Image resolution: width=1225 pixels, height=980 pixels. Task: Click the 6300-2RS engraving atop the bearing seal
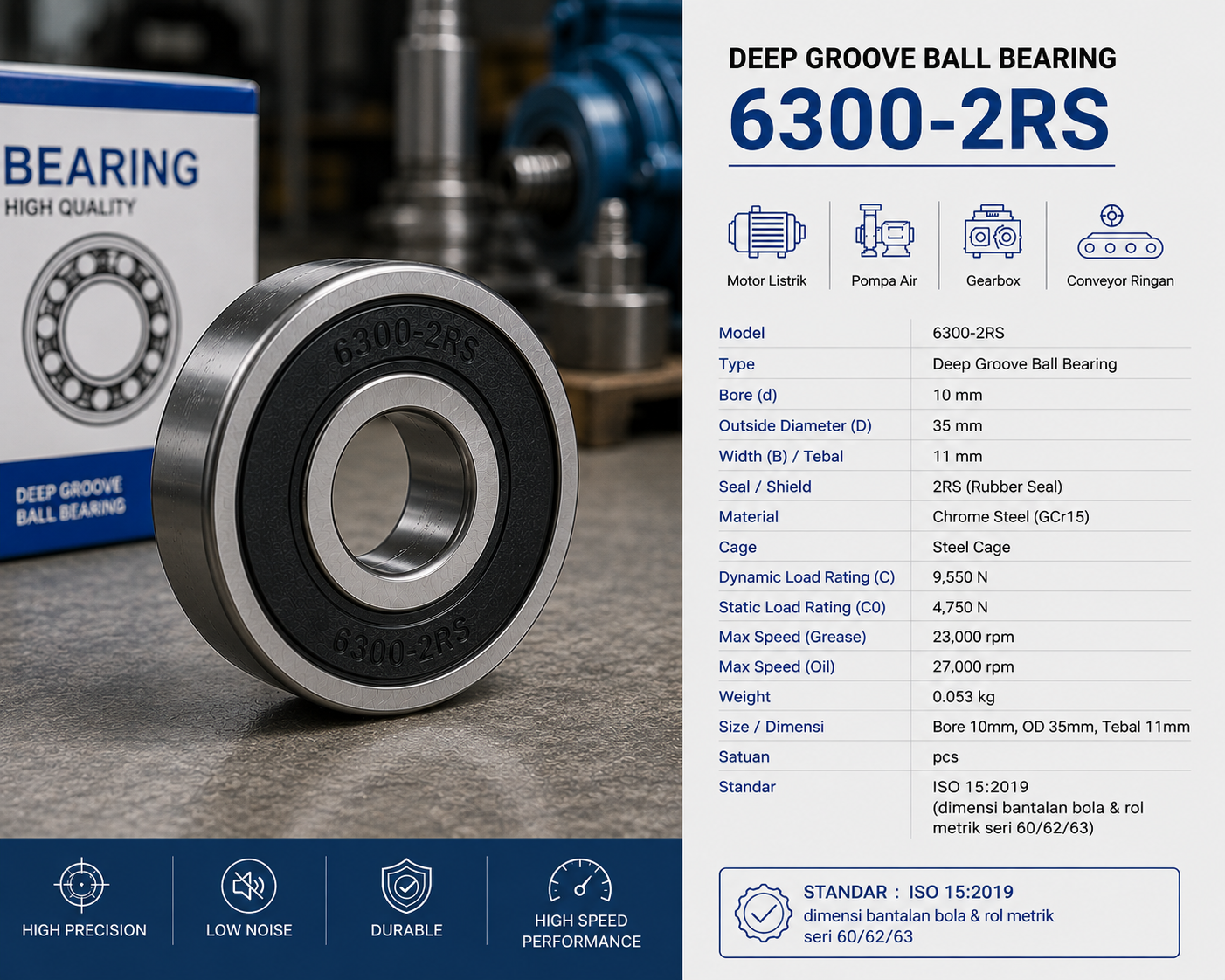(x=405, y=342)
